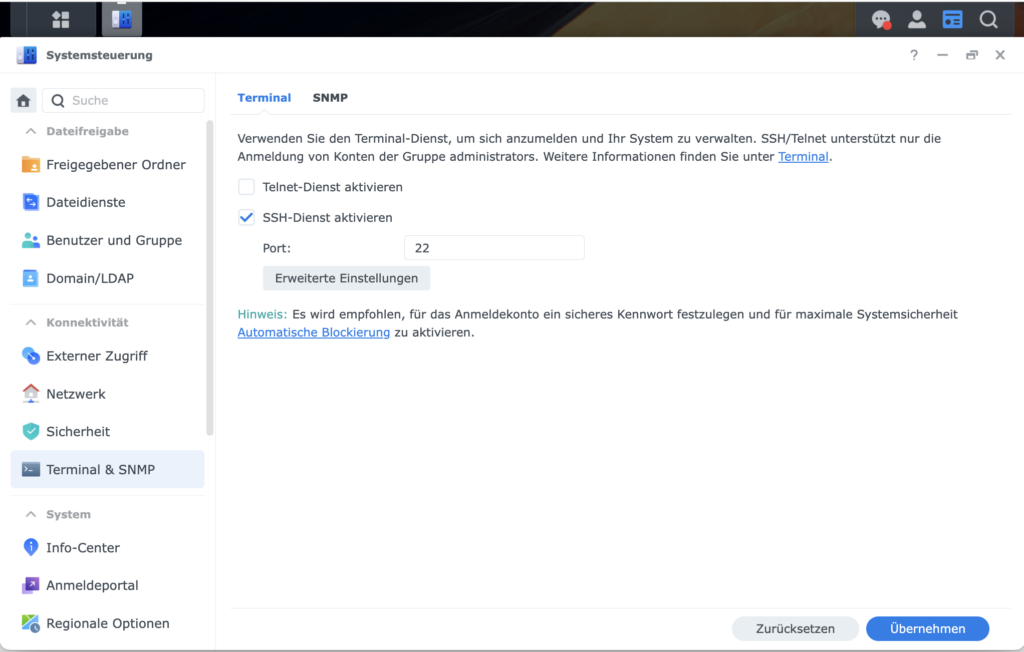Click the Systemsteuerung window title icon

pyautogui.click(x=27, y=56)
